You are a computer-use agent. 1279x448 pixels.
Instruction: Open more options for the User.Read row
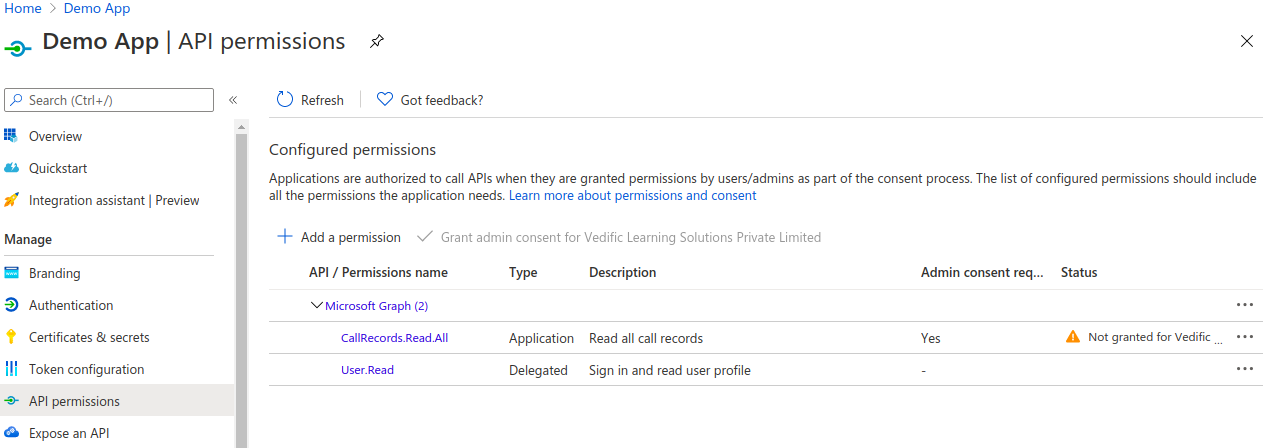pos(1245,369)
